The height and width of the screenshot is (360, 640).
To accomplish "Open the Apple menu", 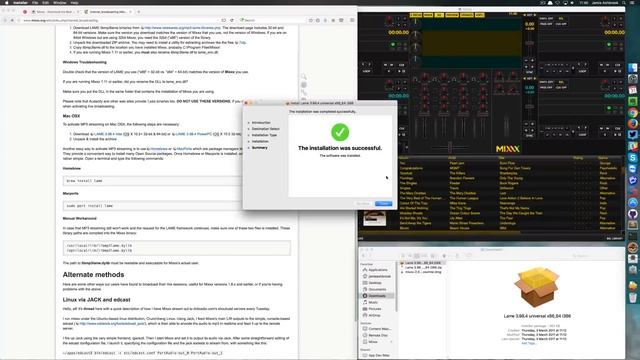I will (6, 2).
